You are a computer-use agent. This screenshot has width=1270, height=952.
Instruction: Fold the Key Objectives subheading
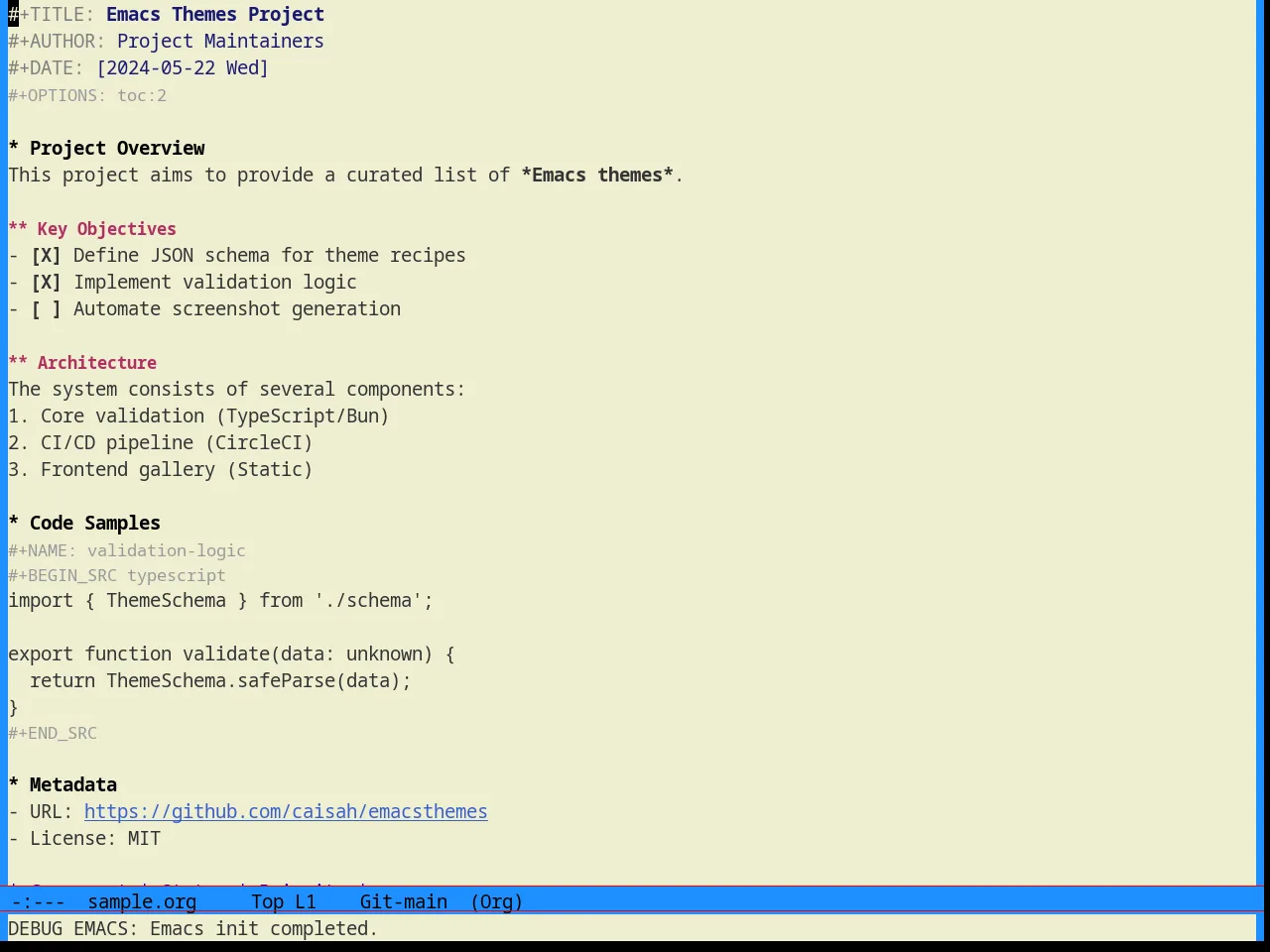coord(92,229)
